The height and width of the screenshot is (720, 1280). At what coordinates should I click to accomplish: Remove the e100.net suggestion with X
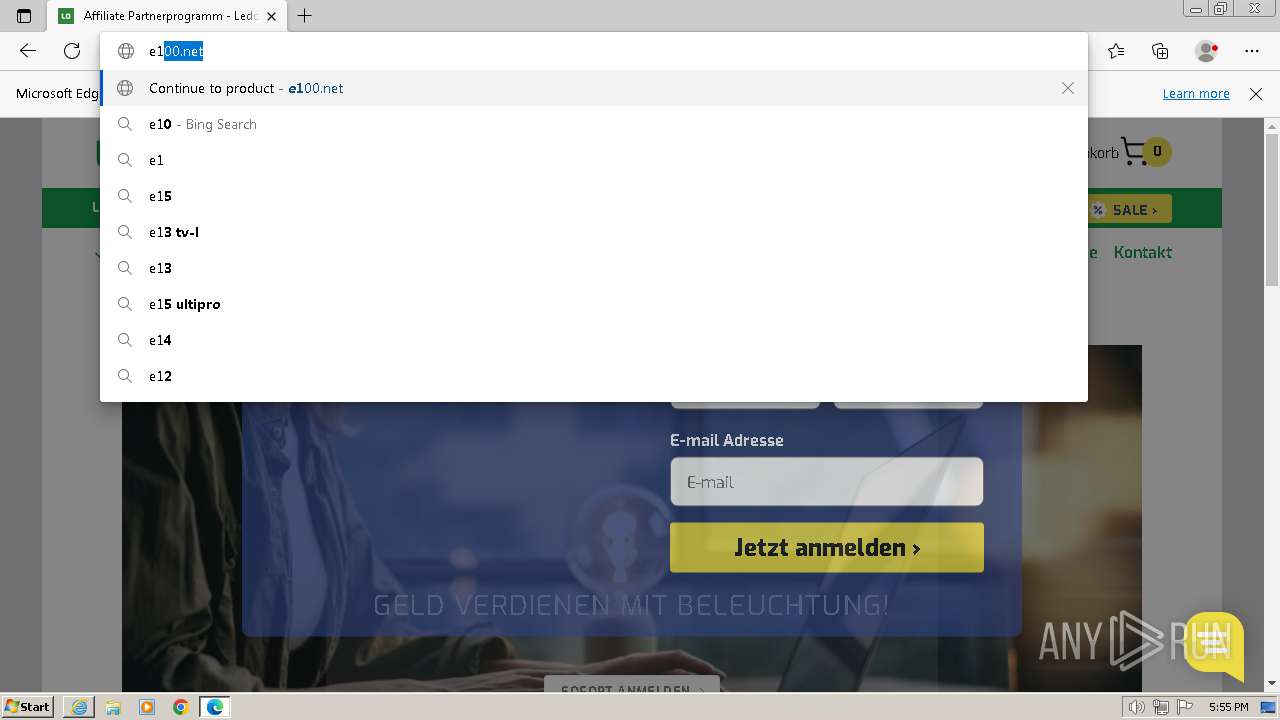1068,88
